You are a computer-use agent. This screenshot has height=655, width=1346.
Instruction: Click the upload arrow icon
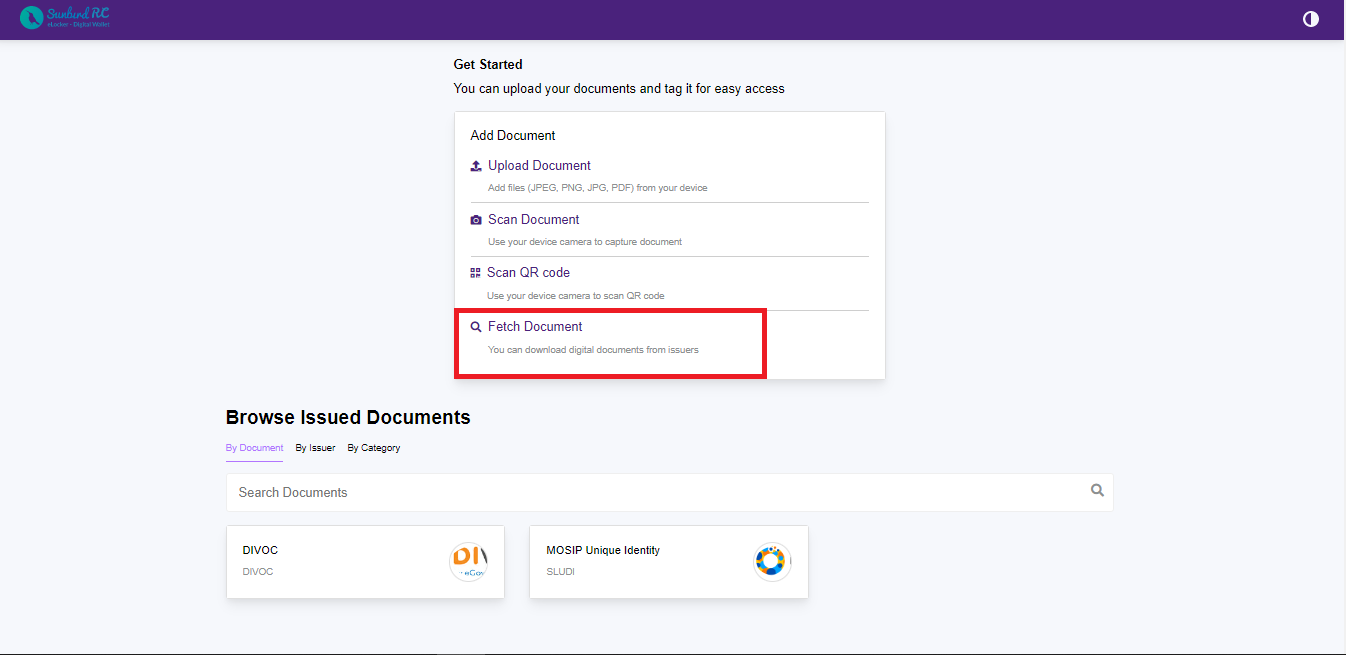point(476,166)
